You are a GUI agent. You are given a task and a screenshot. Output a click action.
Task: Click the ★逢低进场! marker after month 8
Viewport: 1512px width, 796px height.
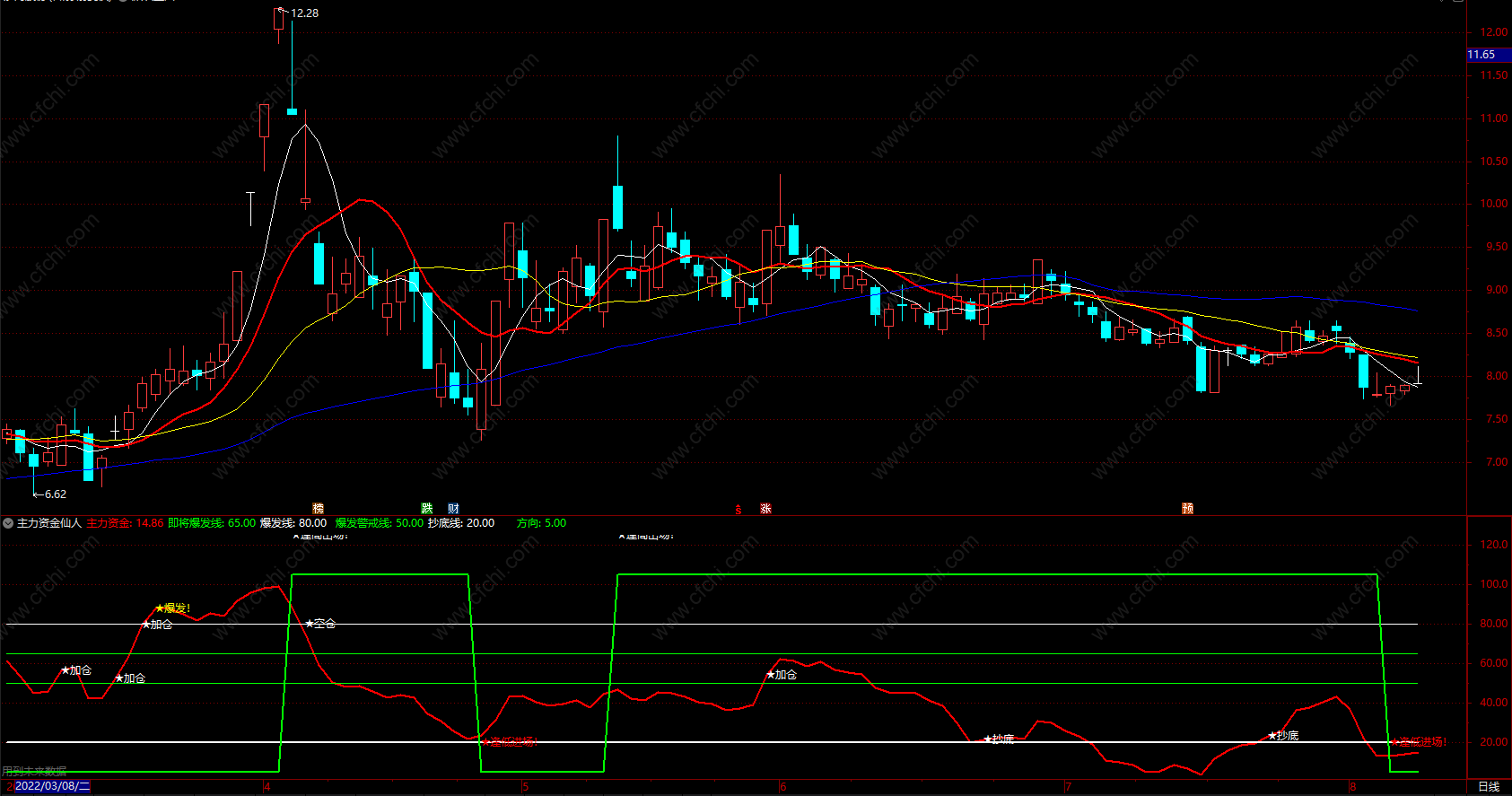[1418, 742]
